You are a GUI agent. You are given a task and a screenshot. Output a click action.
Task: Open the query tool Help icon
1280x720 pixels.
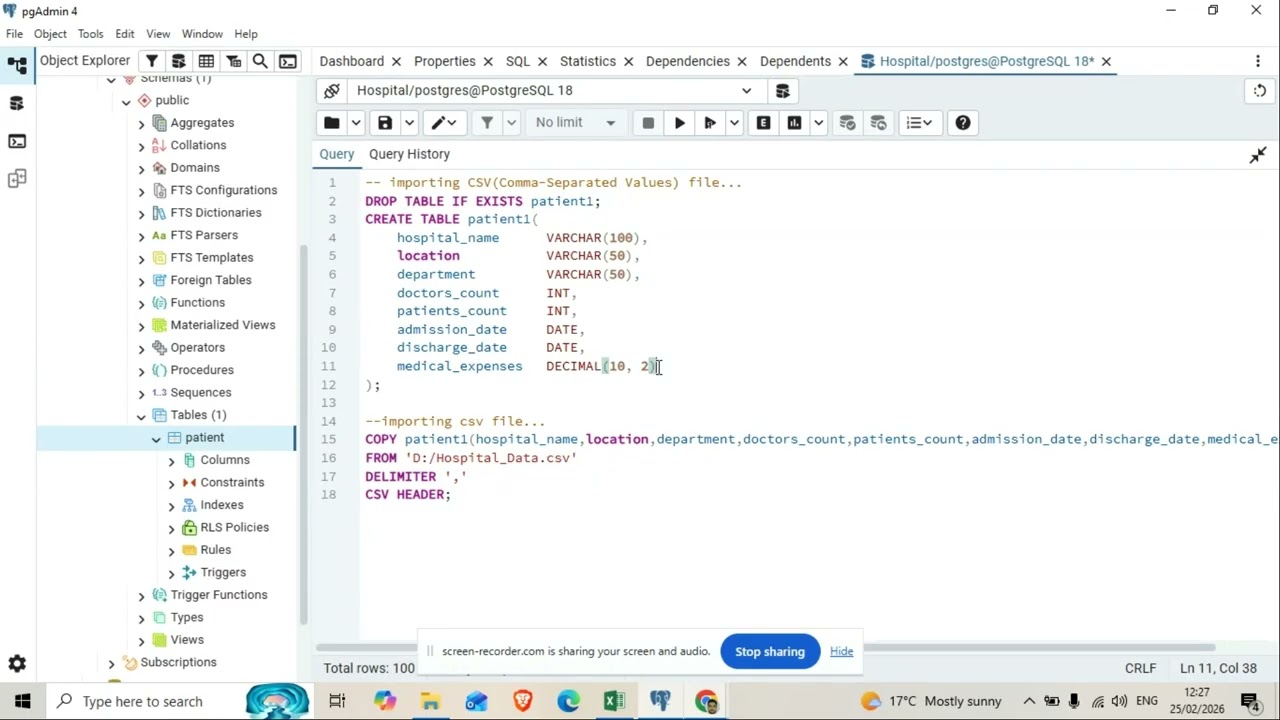[x=963, y=123]
